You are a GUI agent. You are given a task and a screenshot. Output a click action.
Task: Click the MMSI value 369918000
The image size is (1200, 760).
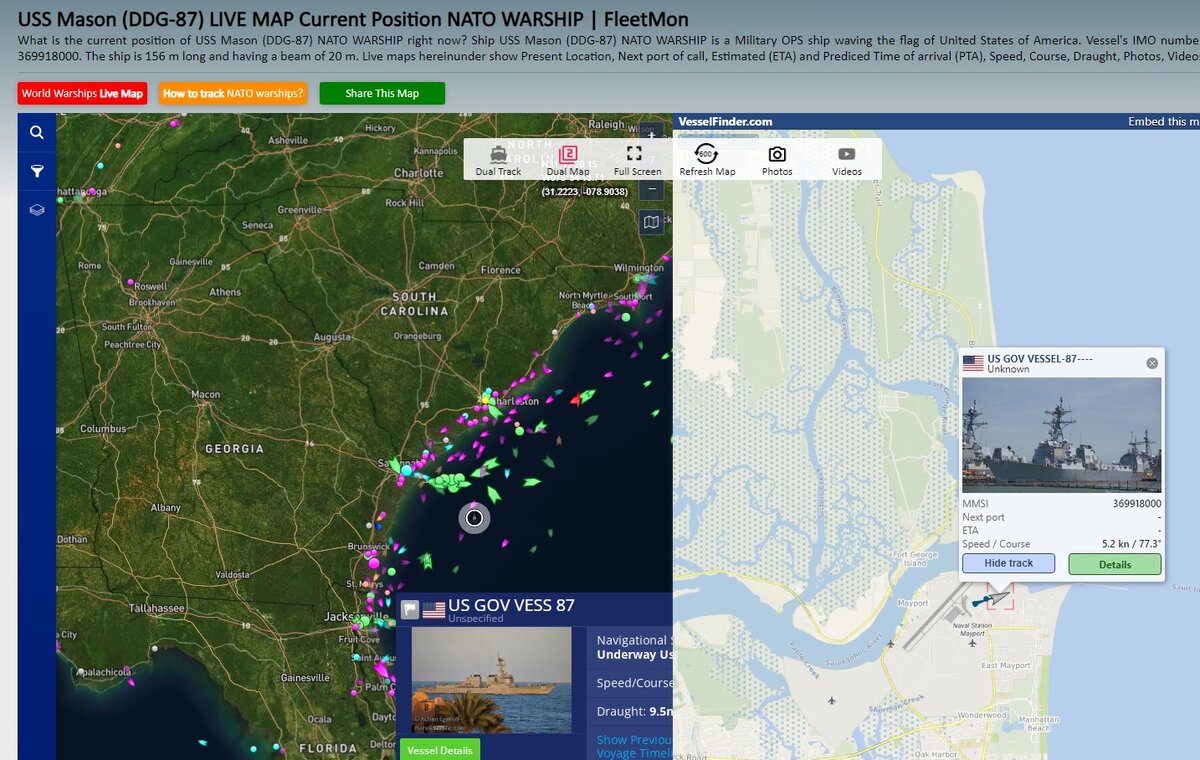pyautogui.click(x=1137, y=503)
